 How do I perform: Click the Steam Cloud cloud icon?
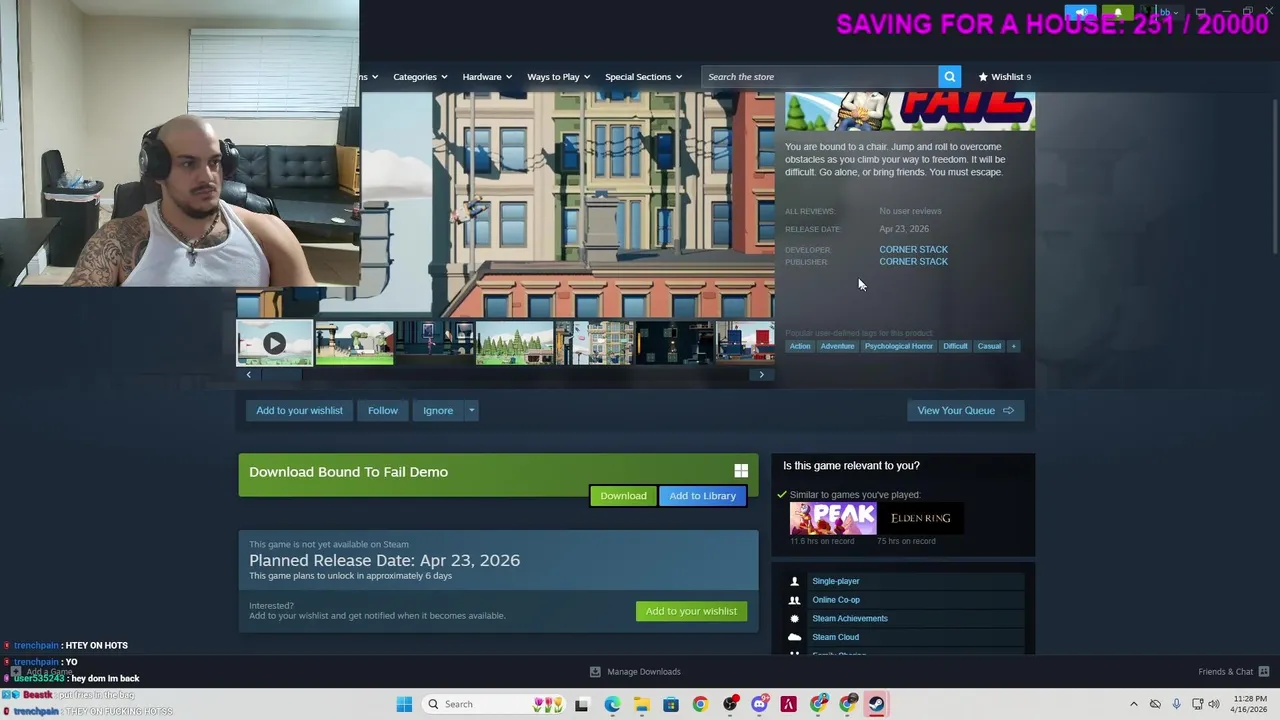coord(794,637)
